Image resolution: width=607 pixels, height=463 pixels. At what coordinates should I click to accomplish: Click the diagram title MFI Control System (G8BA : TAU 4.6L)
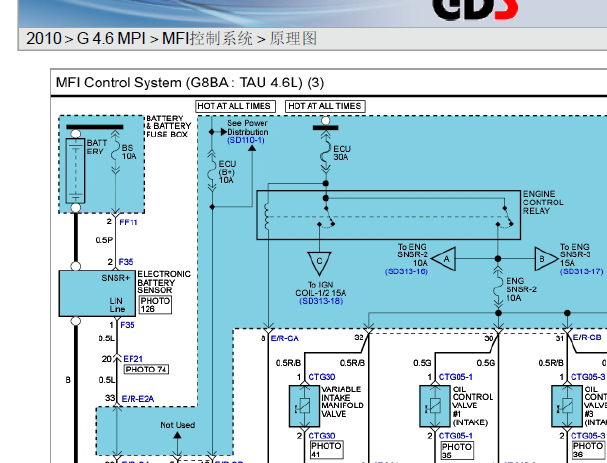190,82
